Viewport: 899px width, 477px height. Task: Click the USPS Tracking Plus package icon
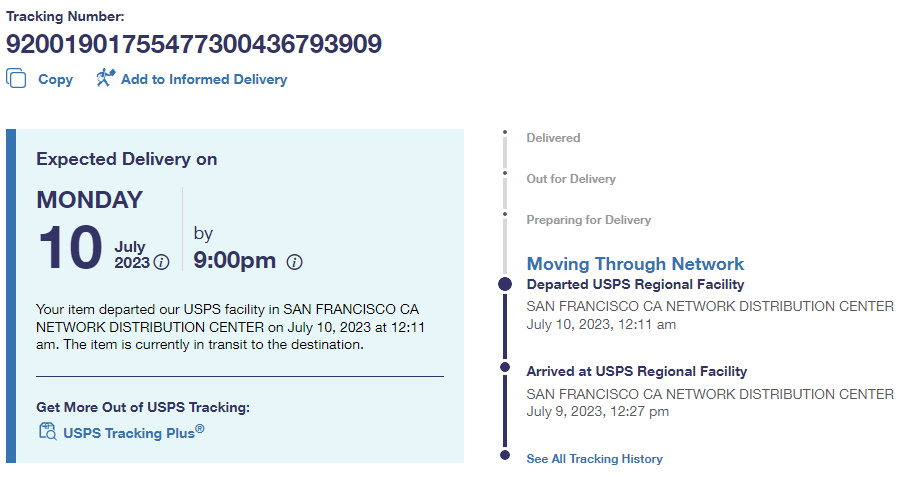(x=47, y=431)
